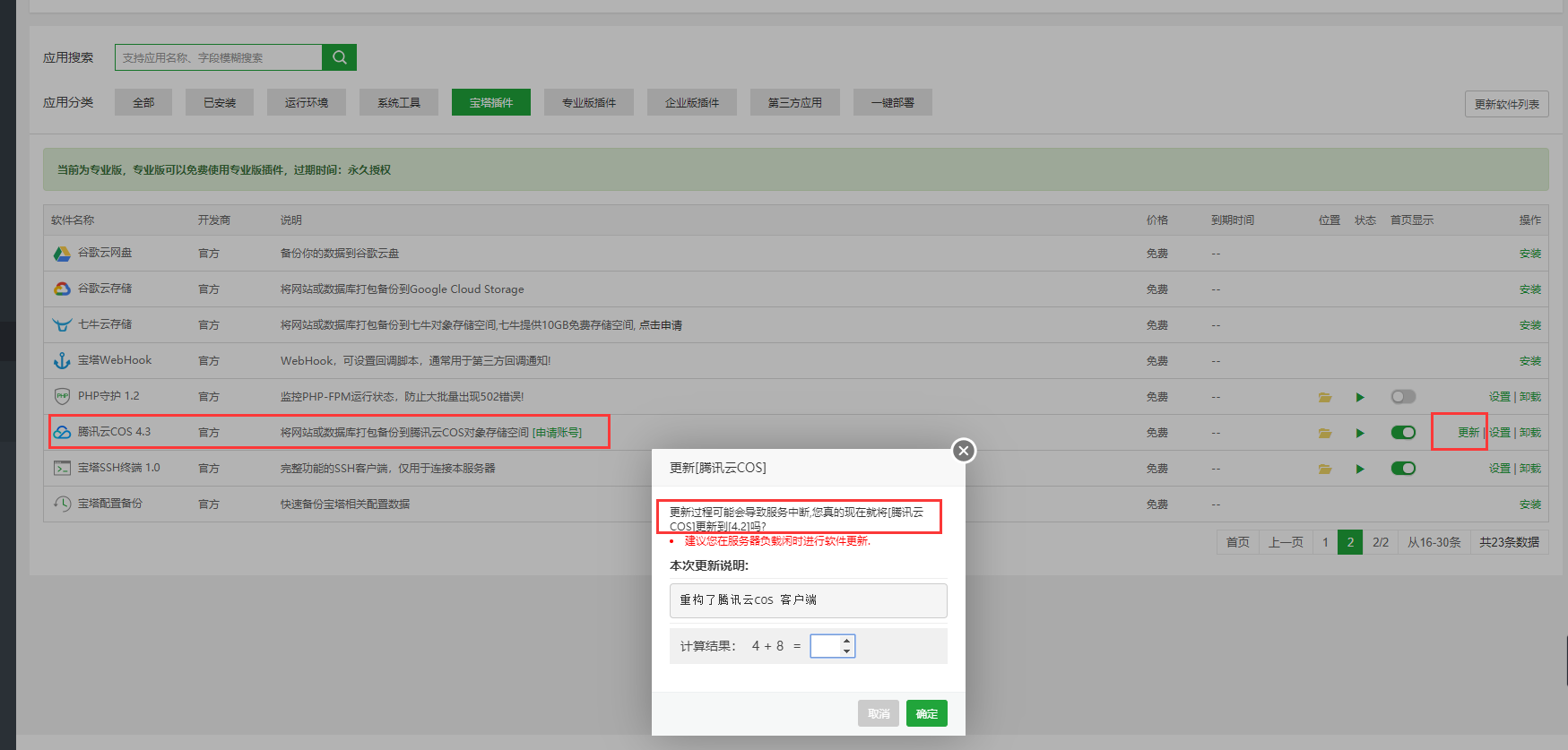Open the folder location for 宝塔SSH终端

click(1325, 469)
